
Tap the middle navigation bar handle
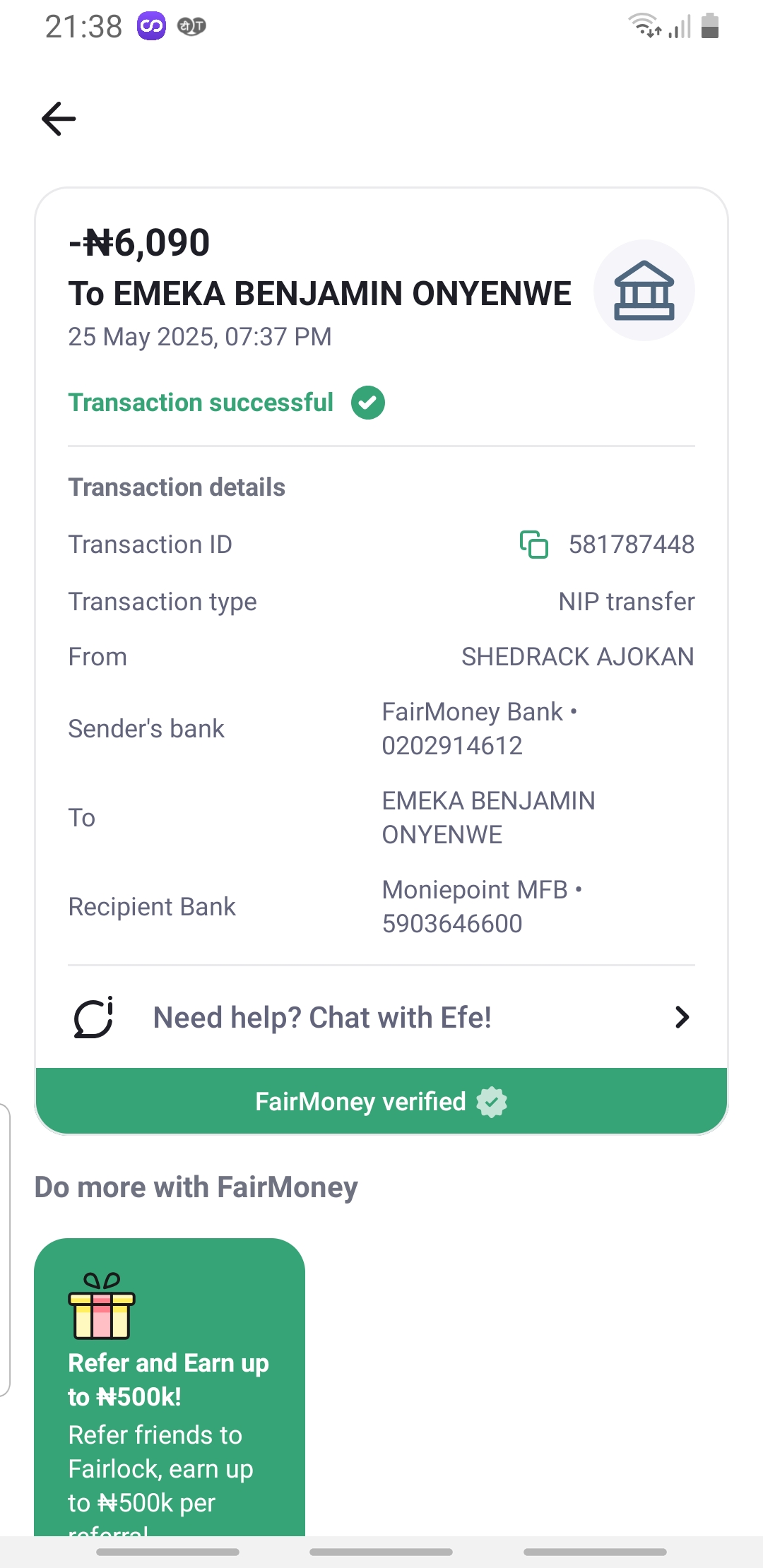pos(381,1552)
